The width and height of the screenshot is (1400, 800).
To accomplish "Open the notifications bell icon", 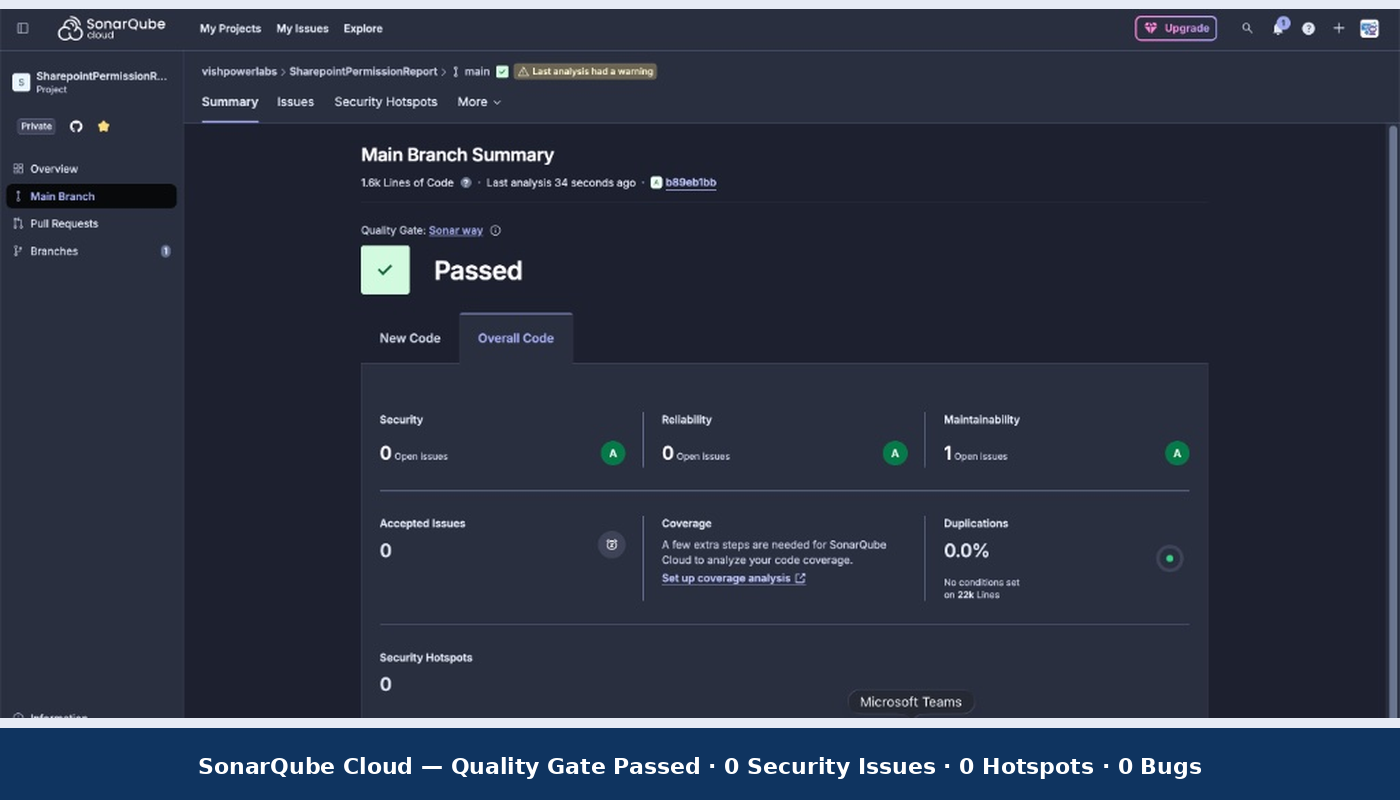I will [1278, 28].
